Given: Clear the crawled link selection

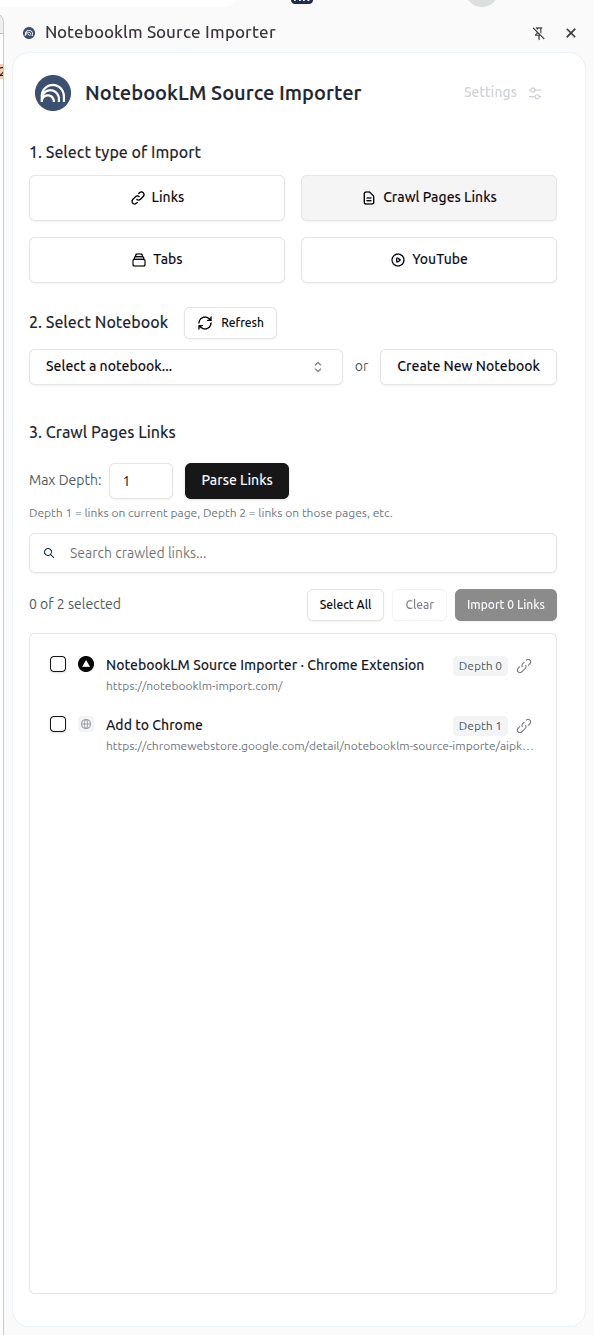Looking at the screenshot, I should 419,604.
